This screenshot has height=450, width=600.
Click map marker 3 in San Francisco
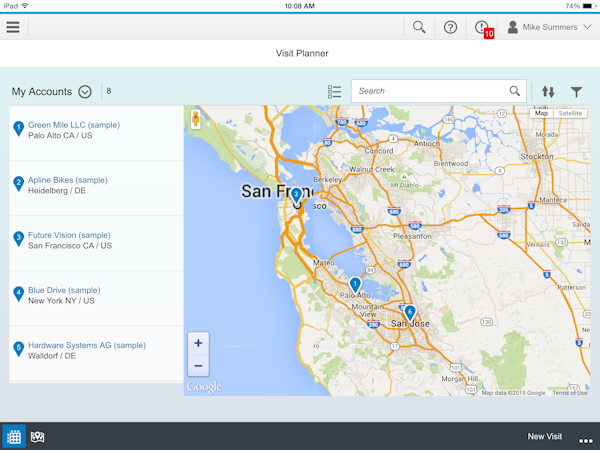pyautogui.click(x=296, y=196)
